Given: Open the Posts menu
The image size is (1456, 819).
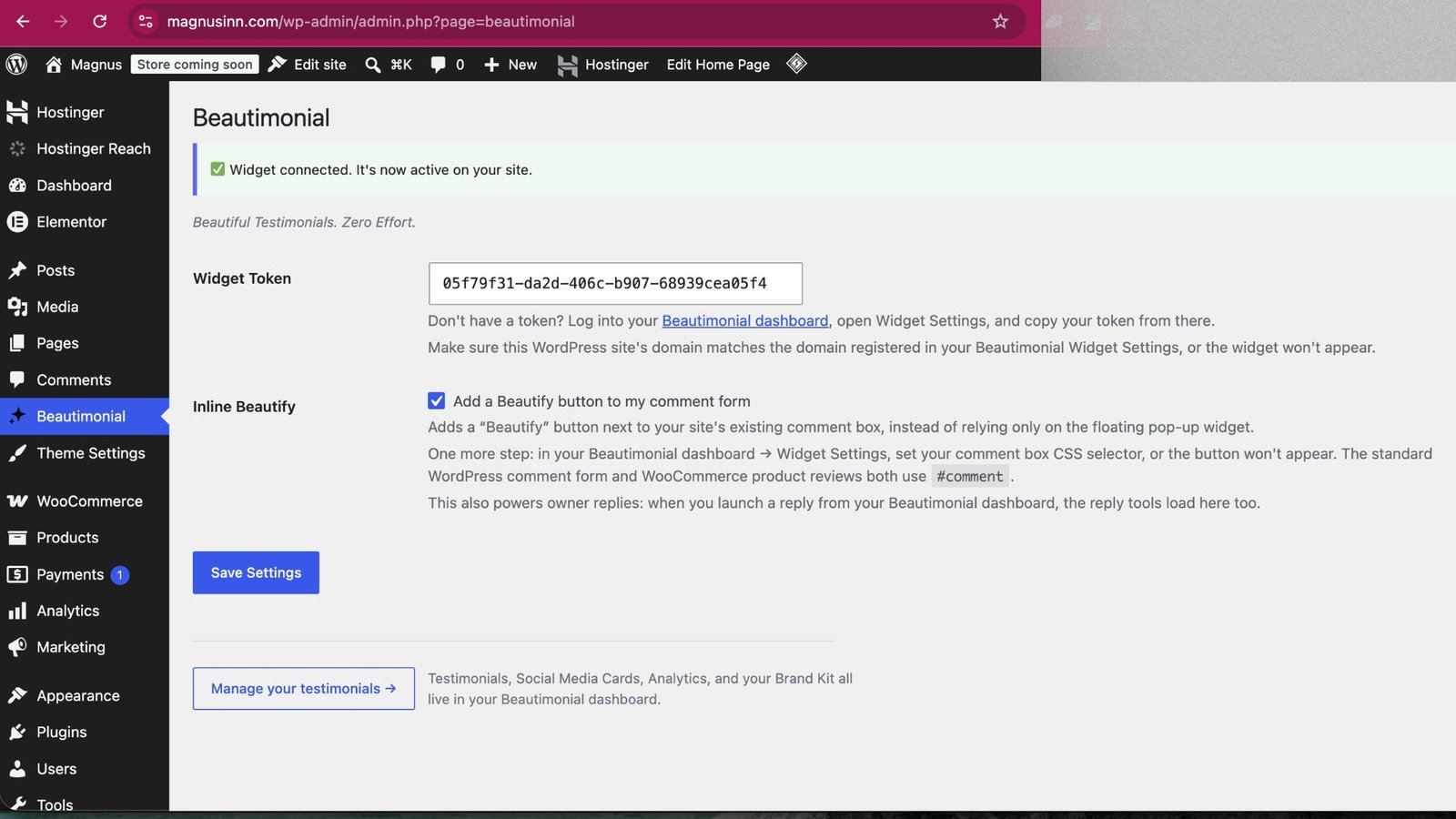Looking at the screenshot, I should click(85, 270).
